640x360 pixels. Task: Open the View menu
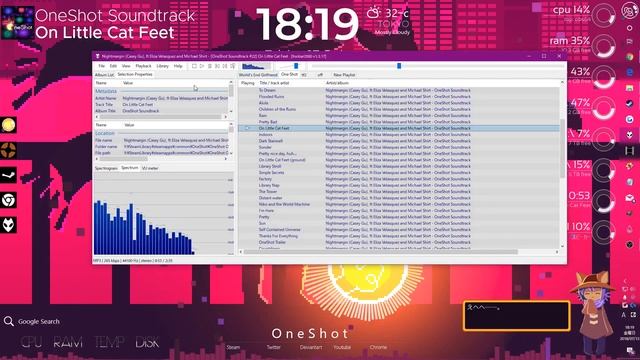click(126, 66)
